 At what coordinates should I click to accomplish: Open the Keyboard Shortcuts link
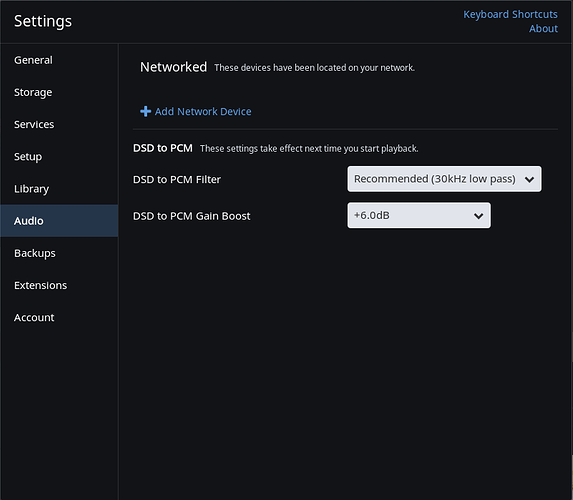coord(511,14)
